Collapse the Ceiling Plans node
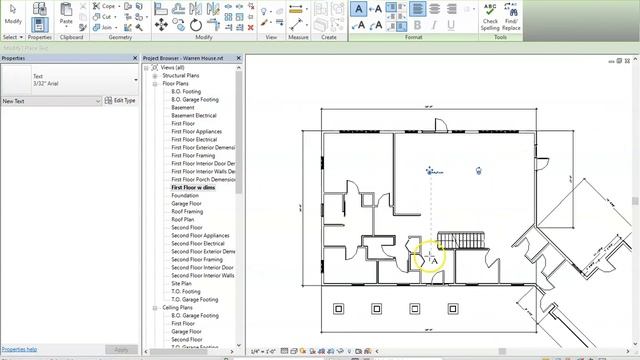640x360 pixels. click(155, 308)
